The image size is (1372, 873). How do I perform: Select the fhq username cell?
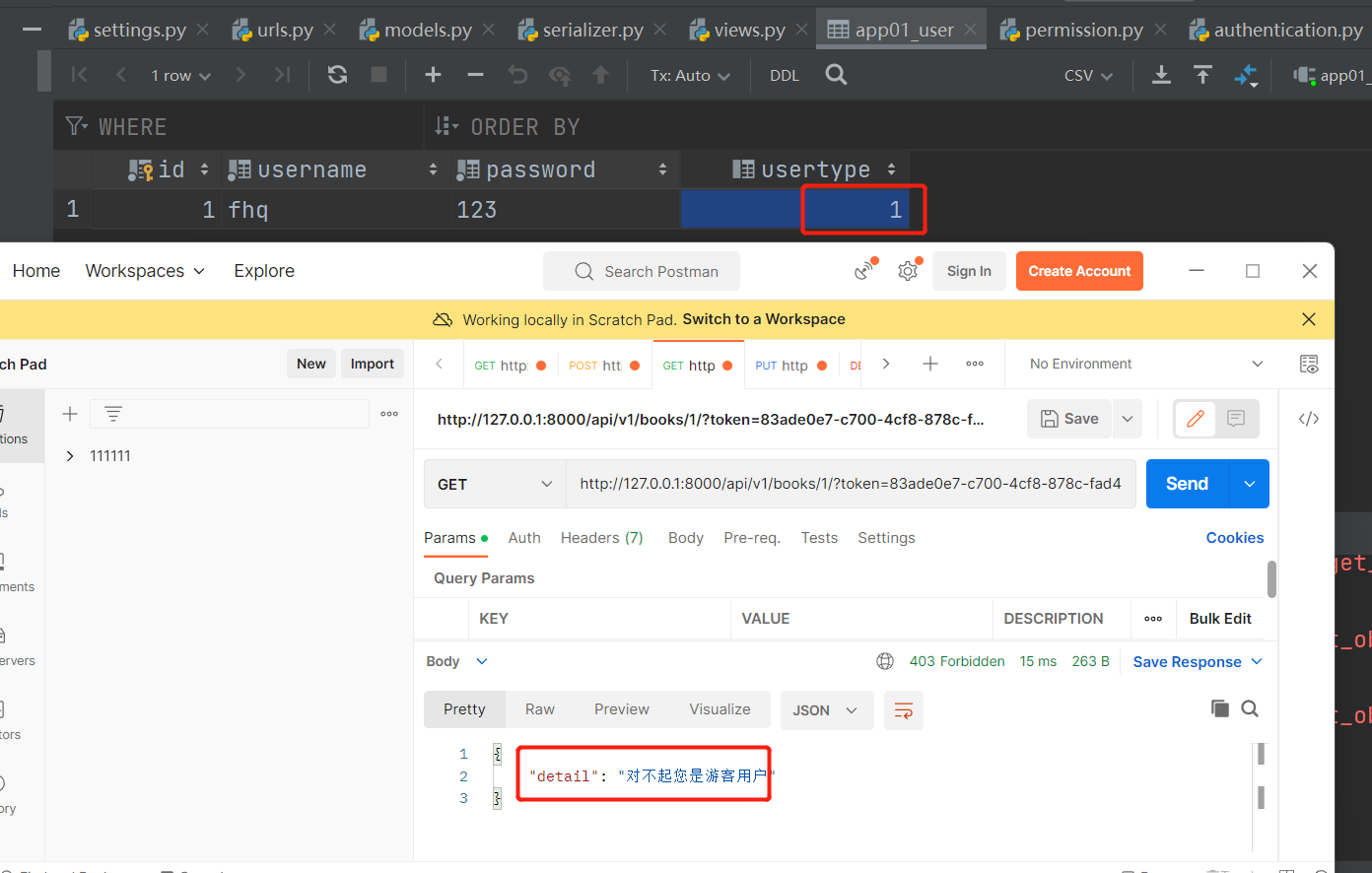pyautogui.click(x=336, y=210)
